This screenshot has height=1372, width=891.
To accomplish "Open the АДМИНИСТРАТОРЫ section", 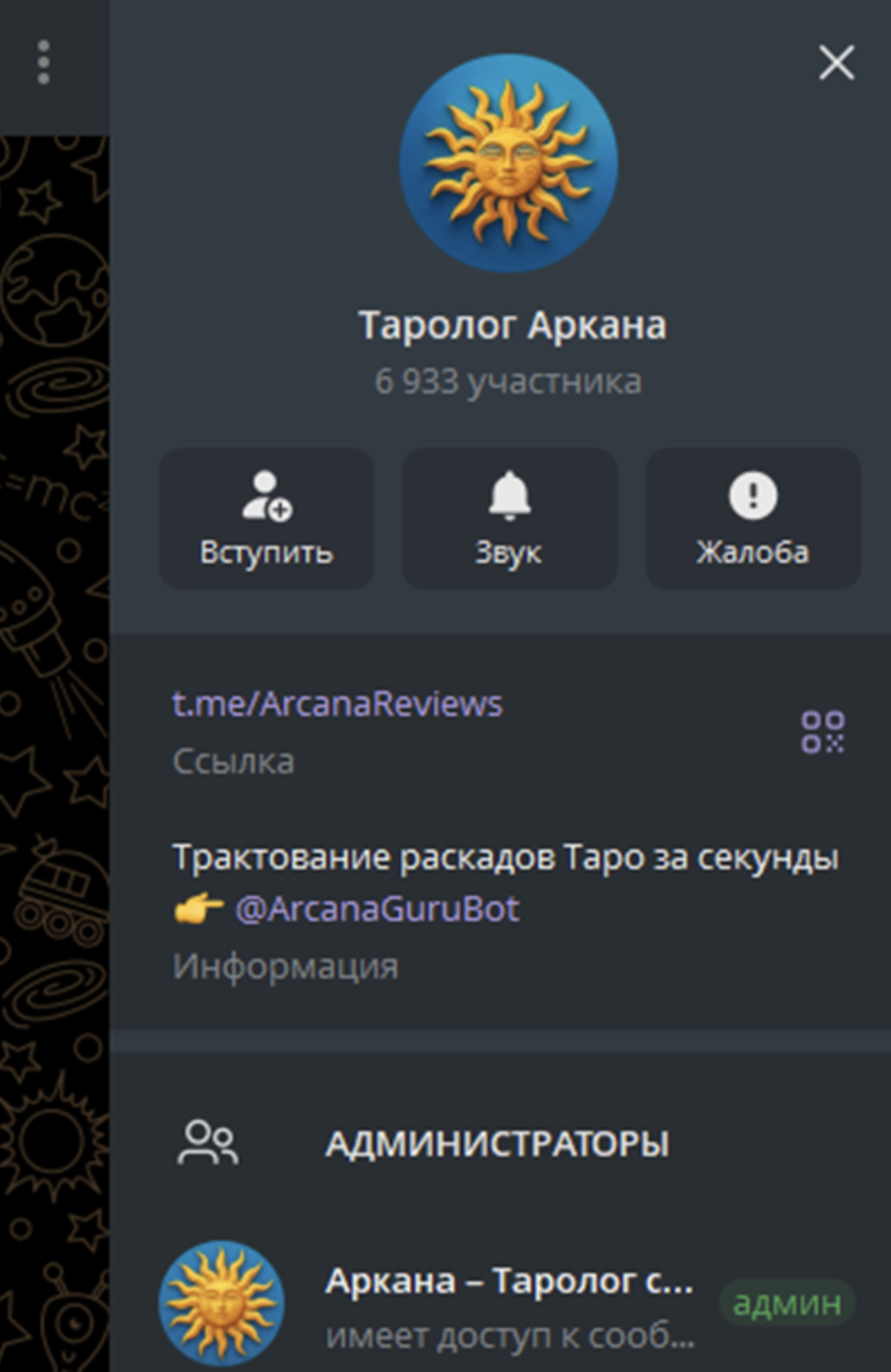I will coord(497,1144).
